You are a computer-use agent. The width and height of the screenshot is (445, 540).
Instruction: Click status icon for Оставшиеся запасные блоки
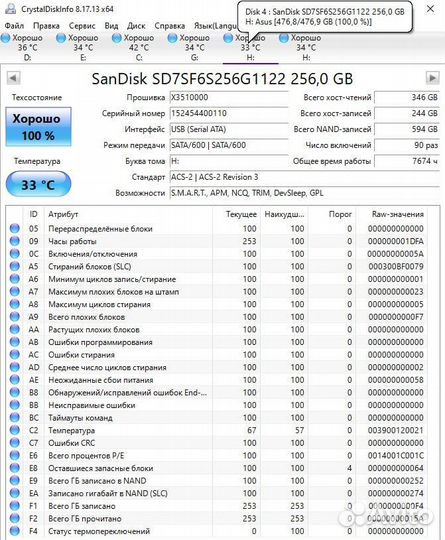(14, 468)
